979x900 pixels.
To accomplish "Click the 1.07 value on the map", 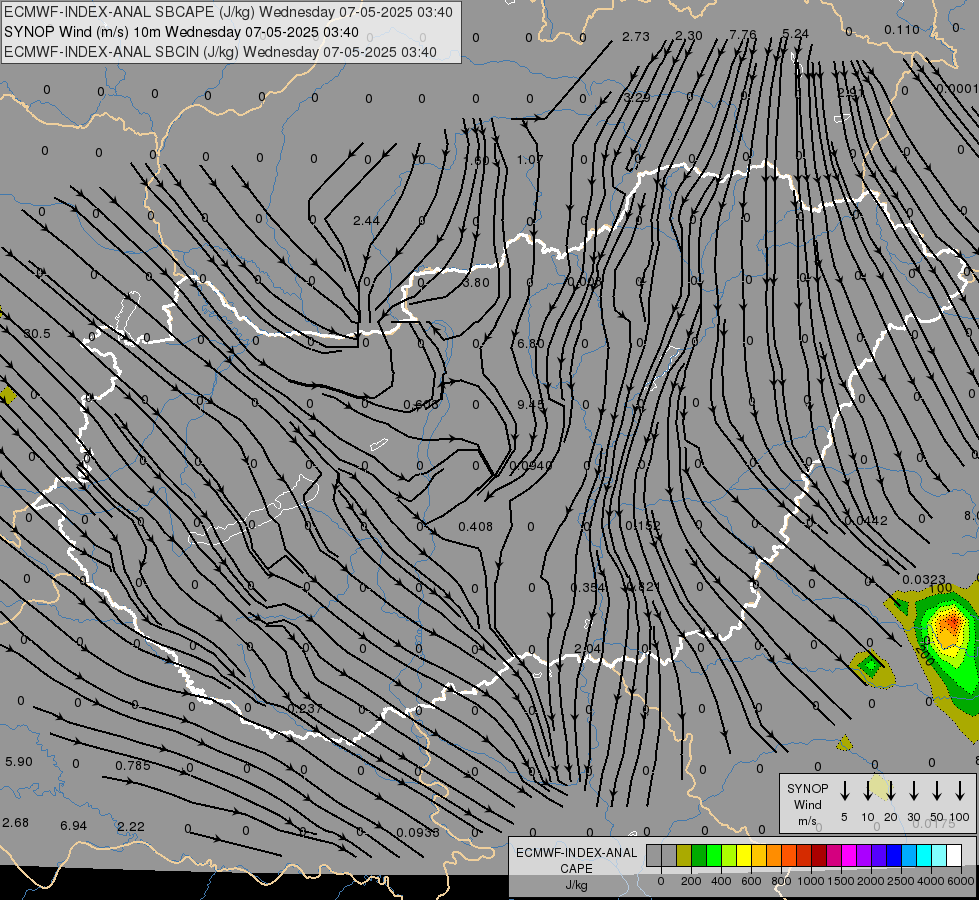I will tap(530, 160).
